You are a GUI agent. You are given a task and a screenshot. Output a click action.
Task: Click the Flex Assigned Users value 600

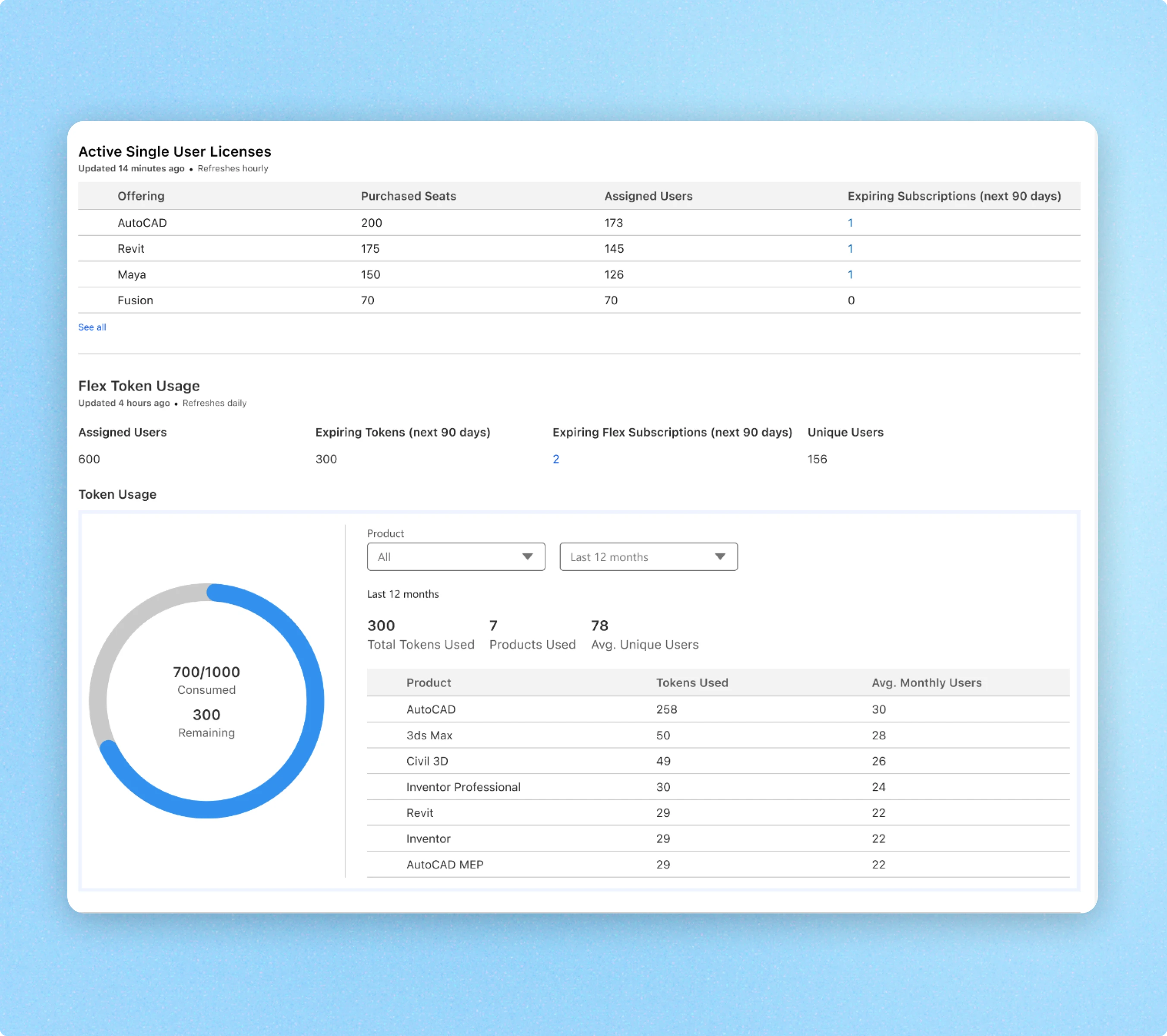89,458
